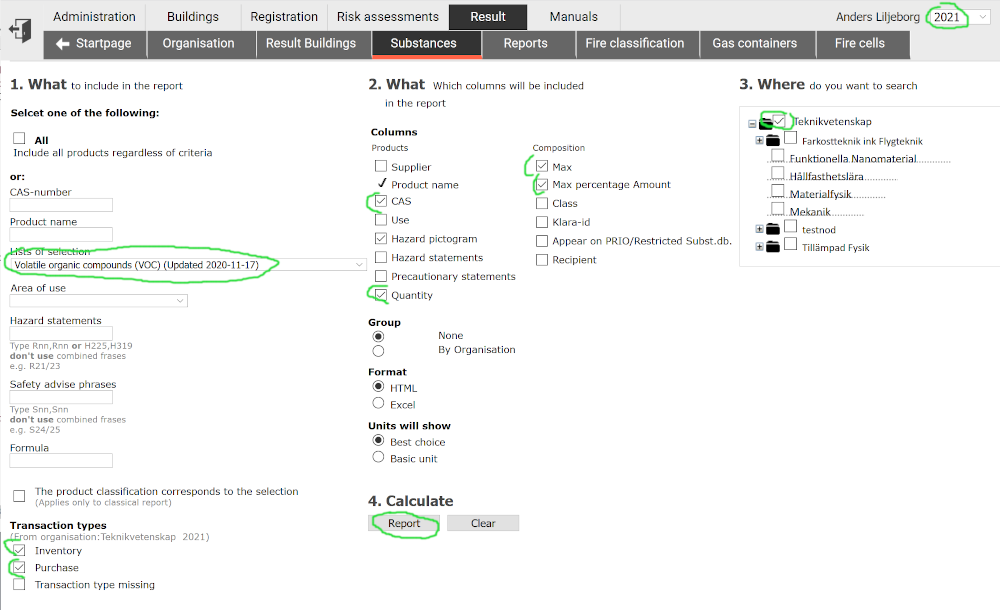Screen dimensions: 1000x610
Task: Check Appear on PRIO/Restricted Subst.db. checkbox
Action: pyautogui.click(x=542, y=241)
